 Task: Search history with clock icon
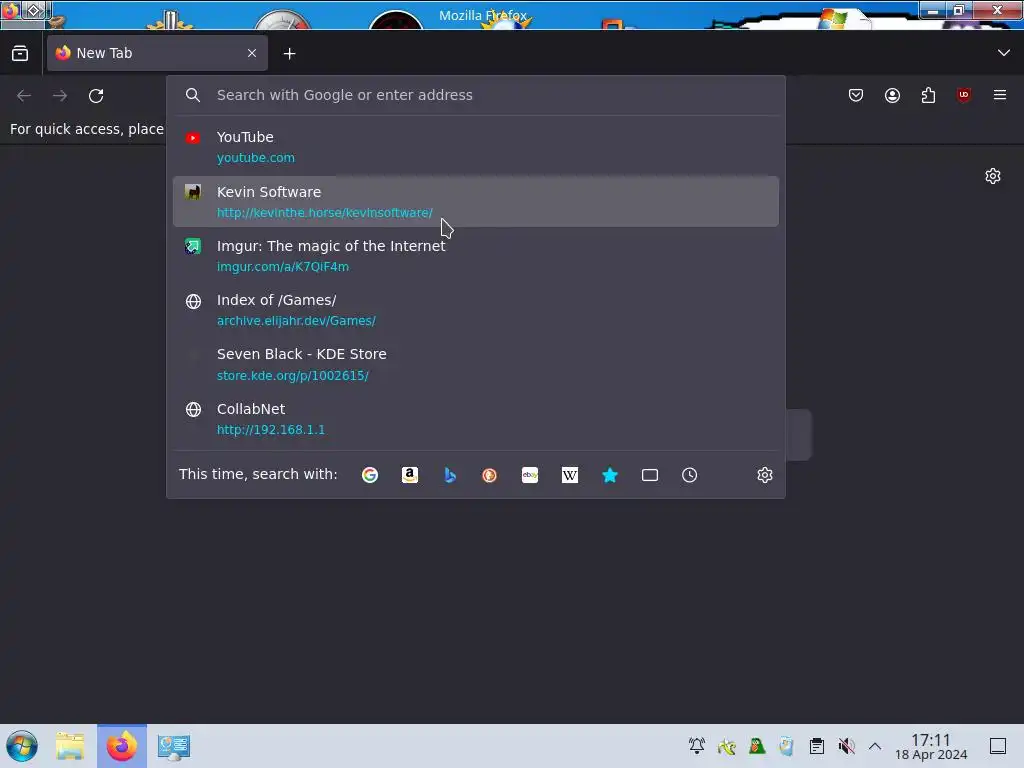click(690, 475)
